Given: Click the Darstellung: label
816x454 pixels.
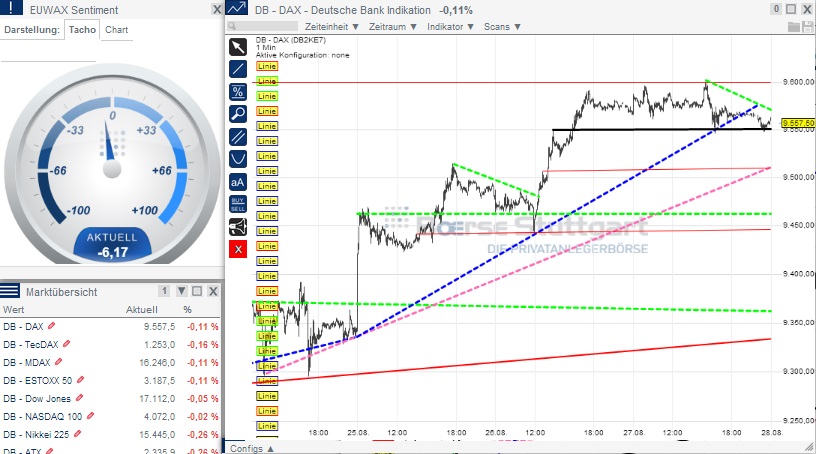Looking at the screenshot, I should 32,30.
